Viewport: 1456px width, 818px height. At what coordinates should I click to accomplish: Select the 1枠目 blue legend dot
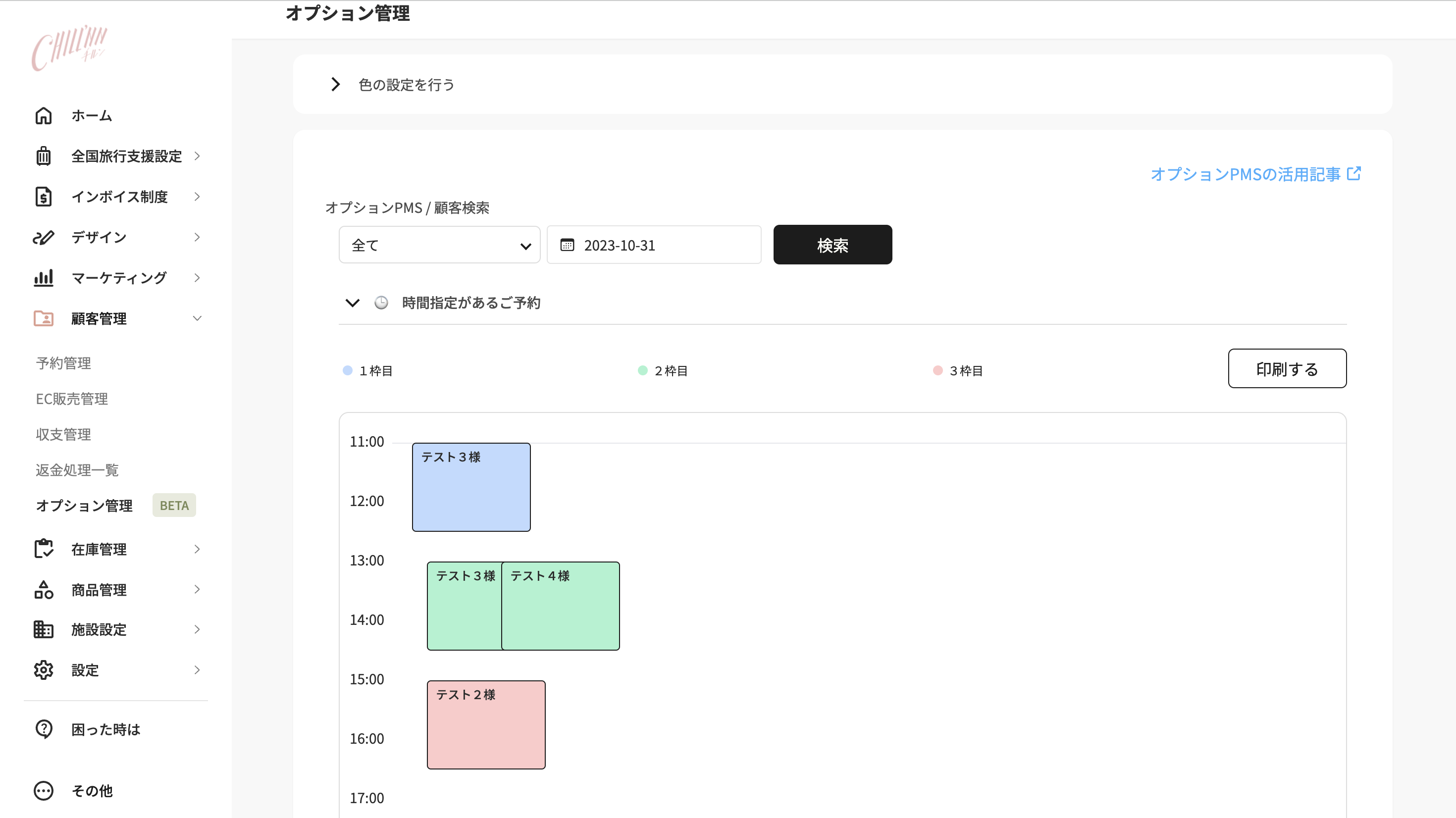pyautogui.click(x=347, y=370)
